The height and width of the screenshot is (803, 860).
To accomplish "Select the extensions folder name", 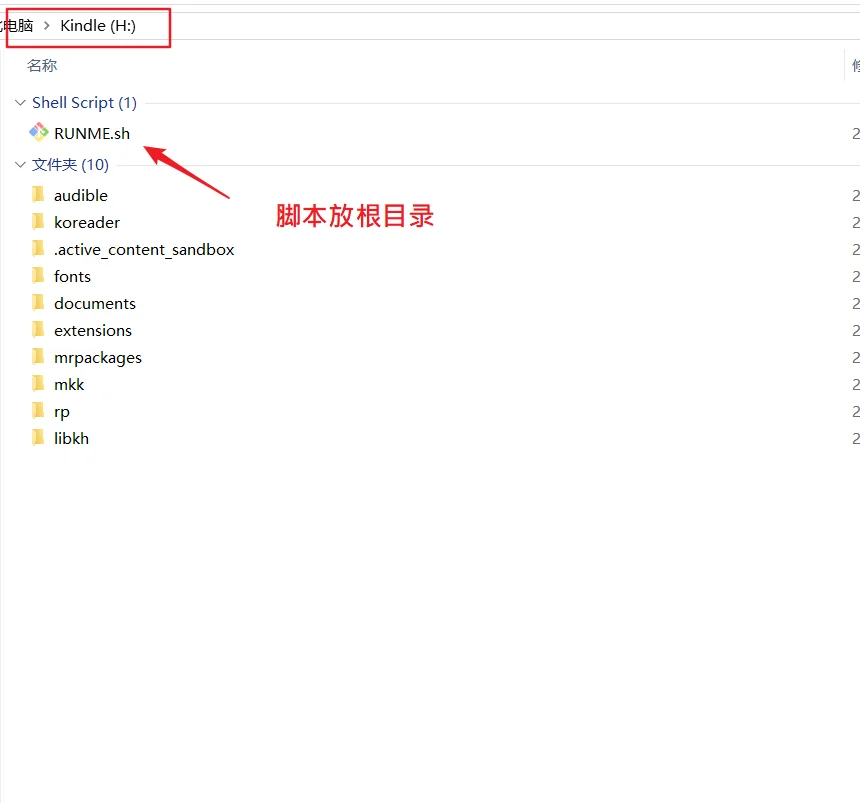I will tap(93, 330).
